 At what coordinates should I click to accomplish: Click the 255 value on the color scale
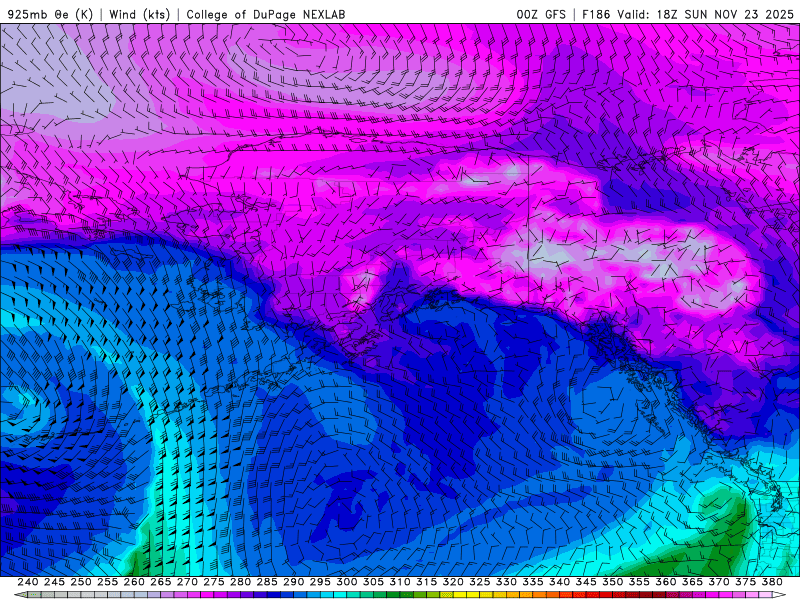pos(107,582)
